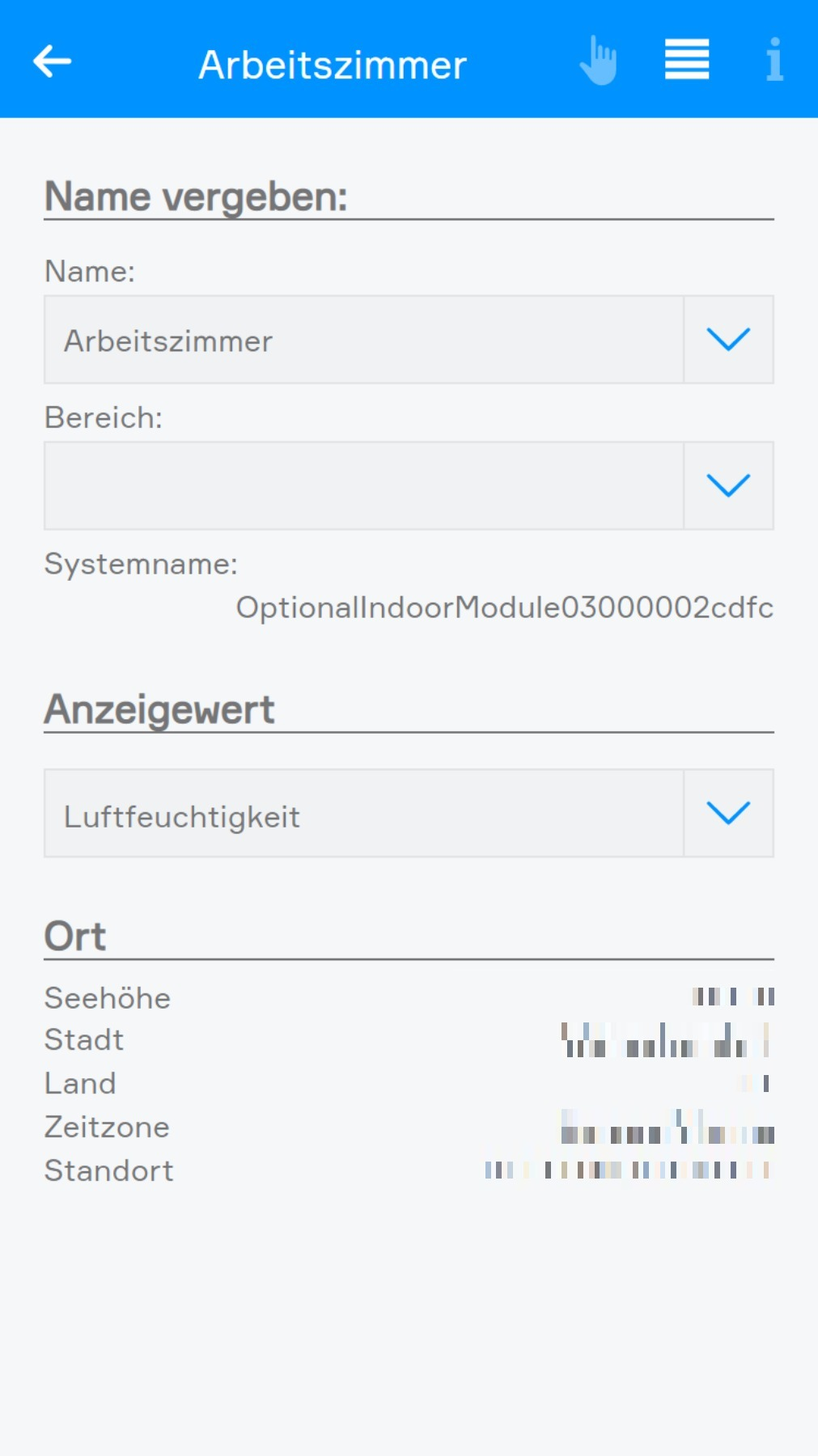Screen dimensions: 818x1456
Task: Focus the empty Bereich input field
Action: pos(364,486)
